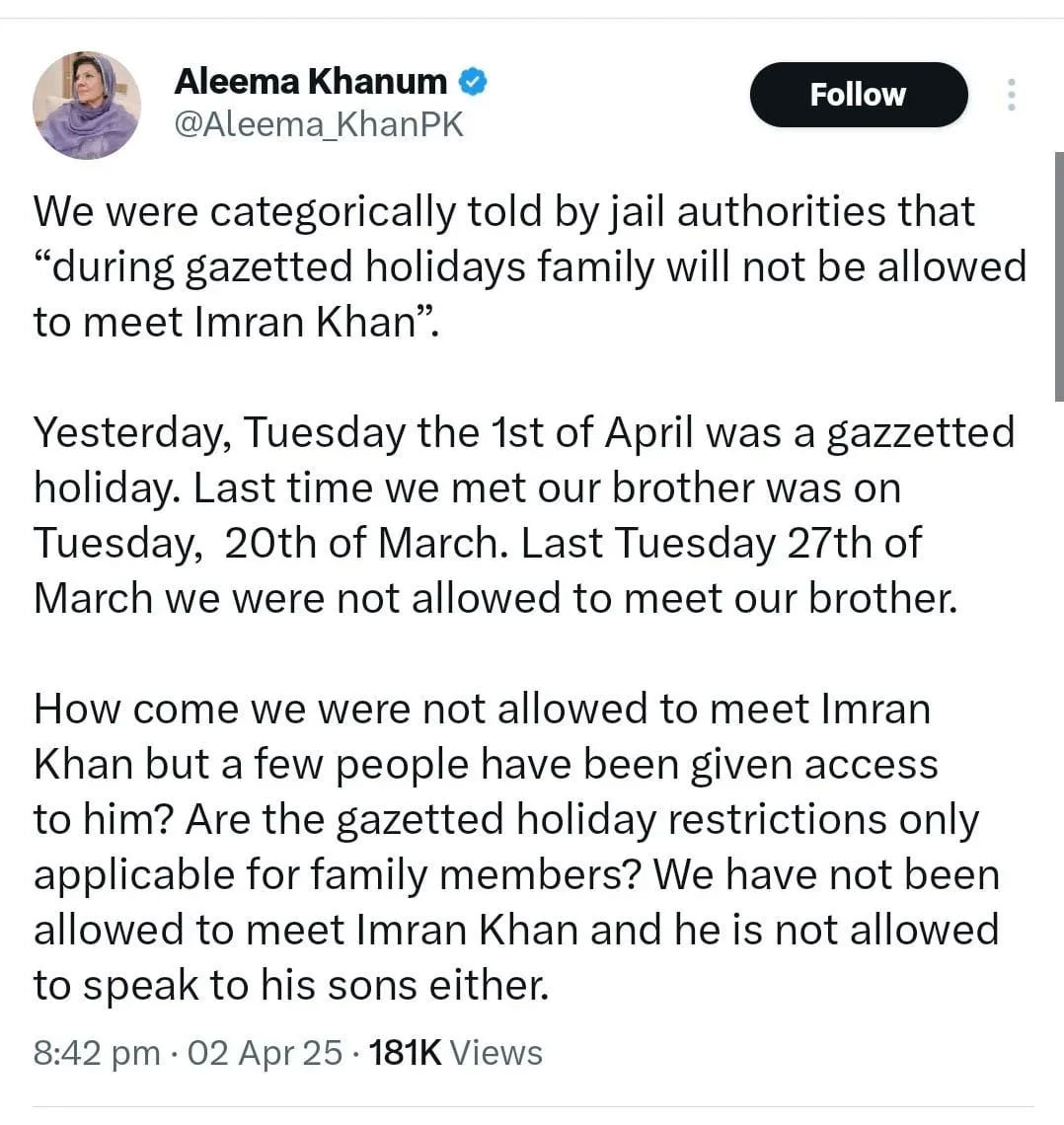Click the "Tuesday, 20th of March" text
1064x1125 pixels.
point(266,543)
